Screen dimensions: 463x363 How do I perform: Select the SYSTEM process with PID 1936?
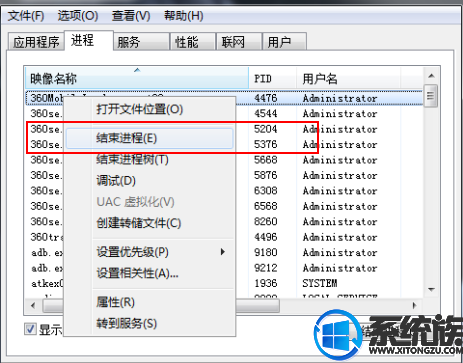[224, 283]
